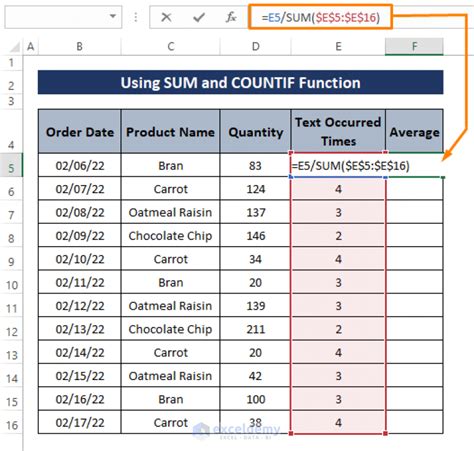474x451 pixels.
Task: Open the Insert Function fx dialog
Action: tap(231, 17)
